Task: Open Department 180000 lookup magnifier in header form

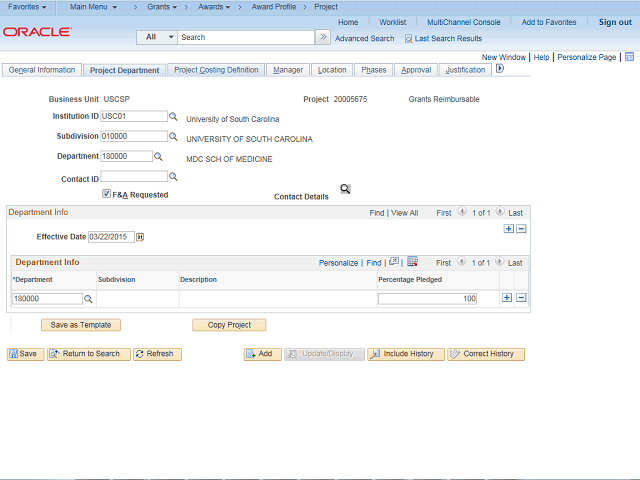Action: [x=158, y=157]
